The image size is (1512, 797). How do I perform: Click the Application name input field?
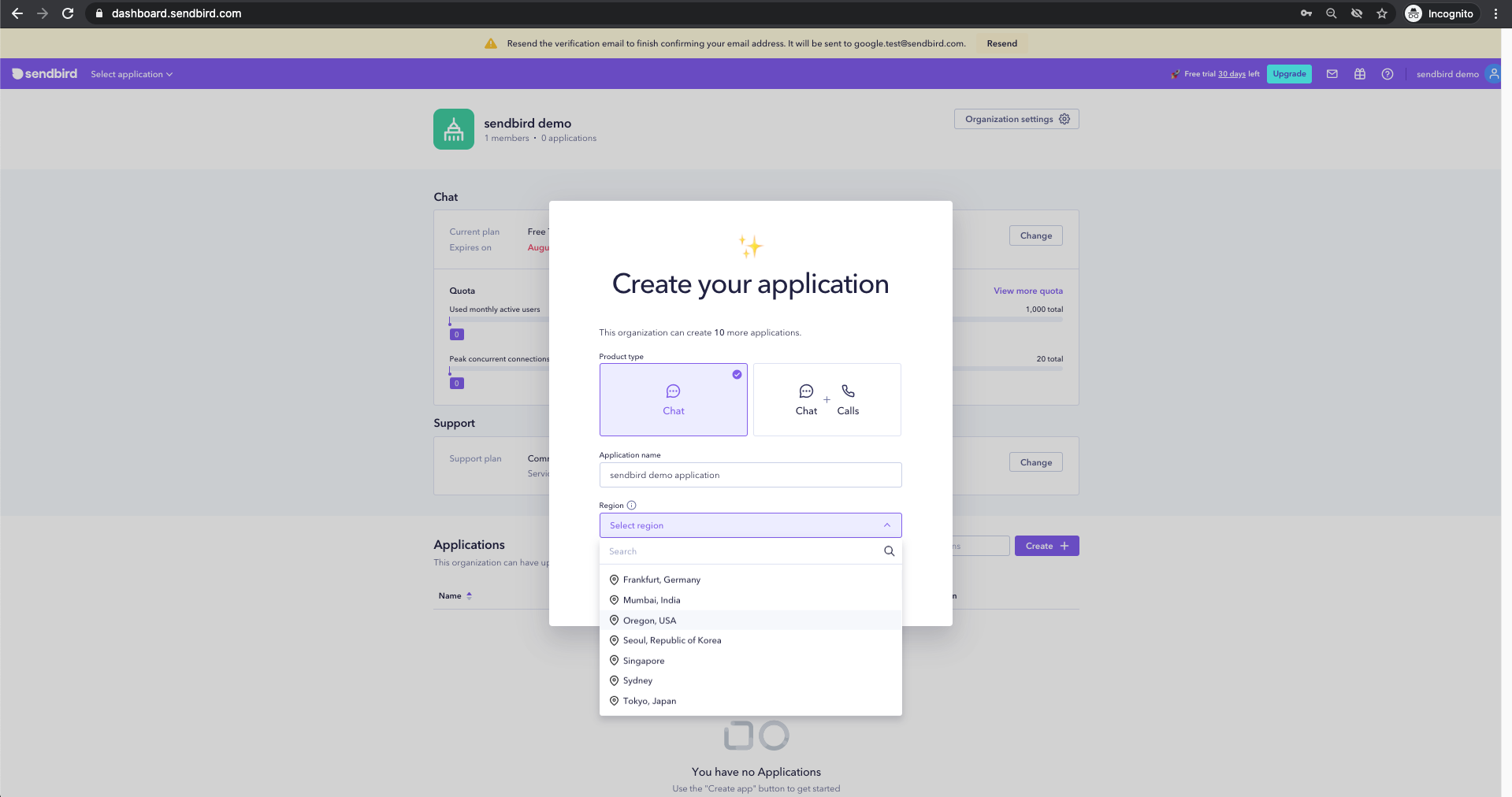(x=750, y=475)
